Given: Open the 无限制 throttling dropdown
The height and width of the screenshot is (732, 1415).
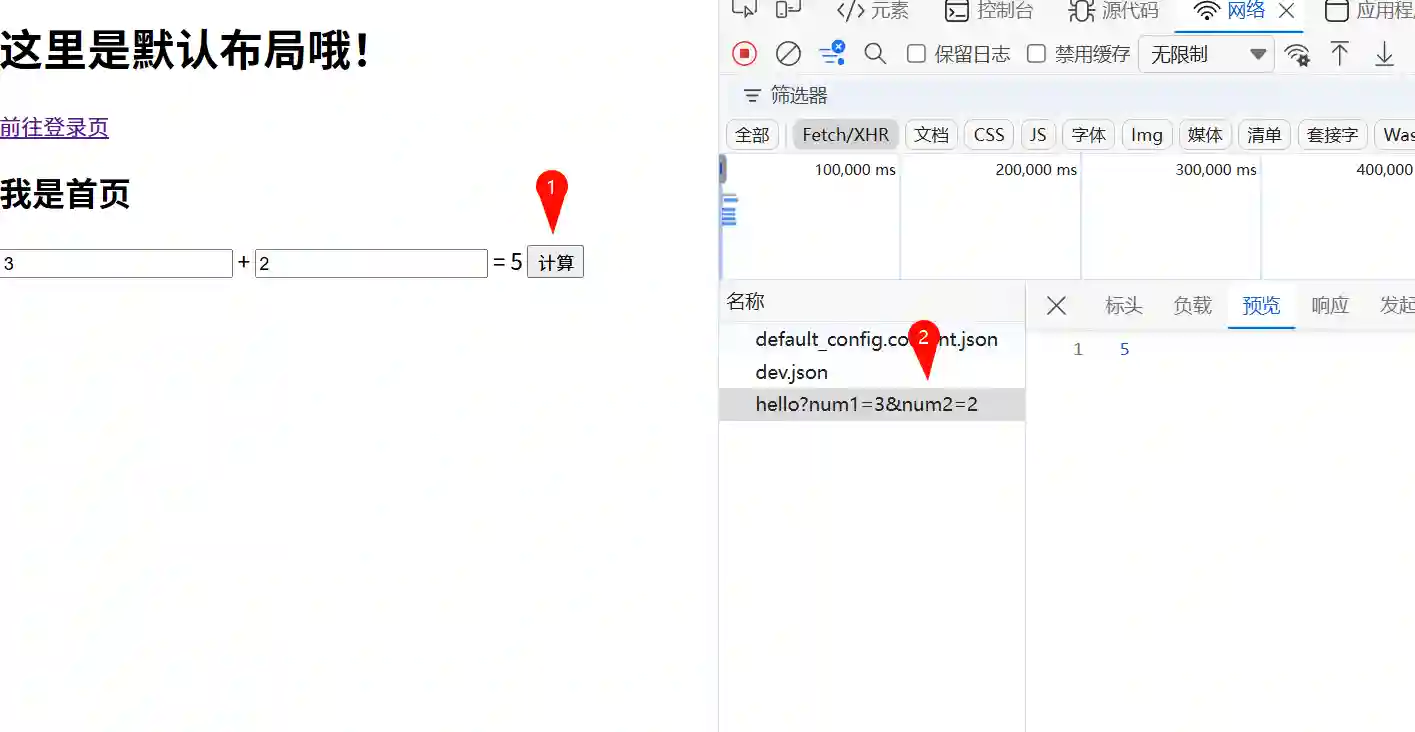Looking at the screenshot, I should (1205, 55).
